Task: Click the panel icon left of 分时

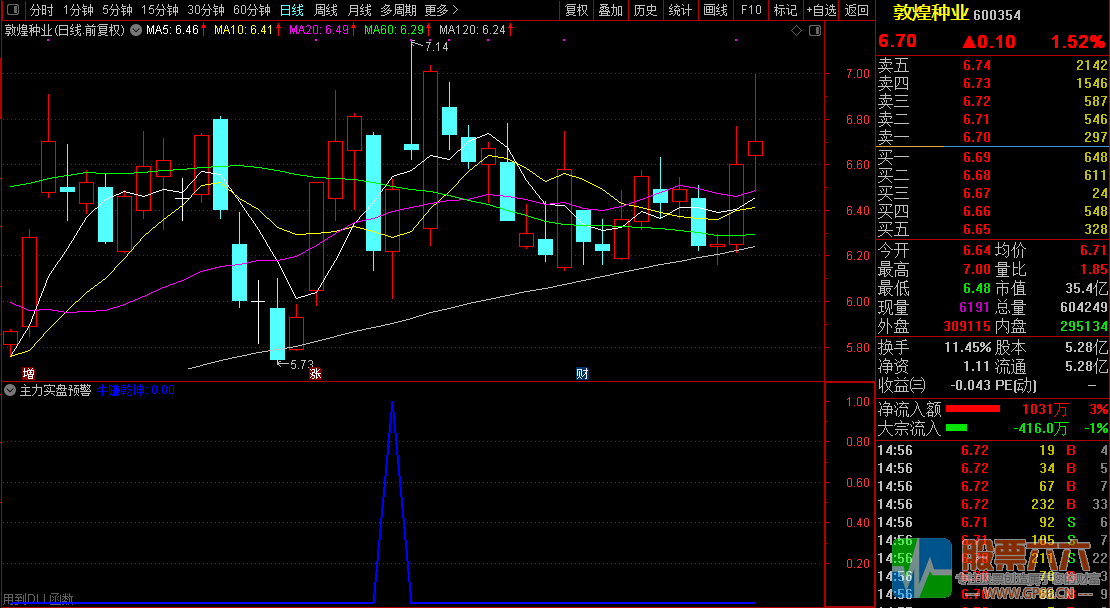Action: point(13,10)
